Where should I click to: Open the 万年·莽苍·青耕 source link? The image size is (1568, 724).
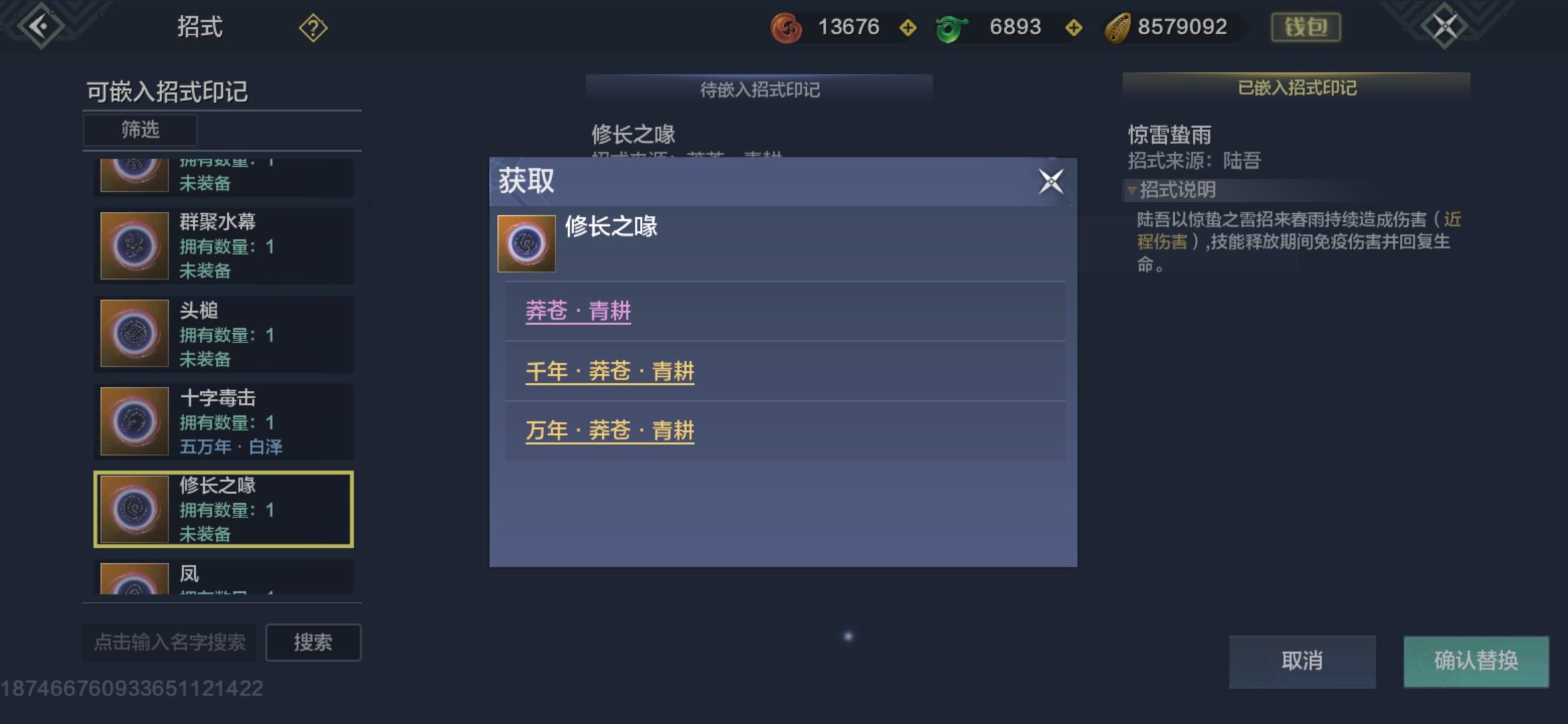pyautogui.click(x=610, y=430)
